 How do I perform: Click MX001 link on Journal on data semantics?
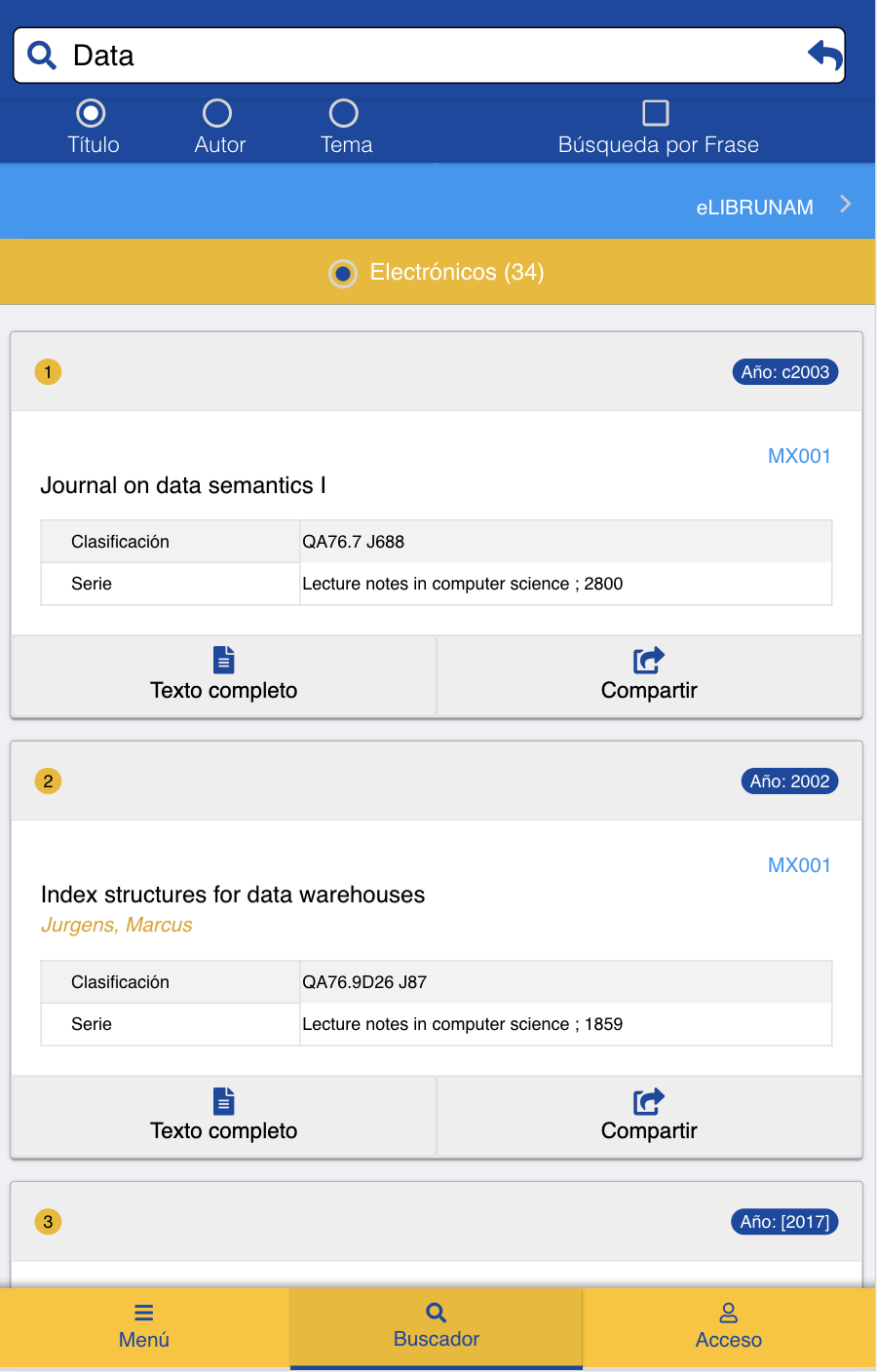coord(799,456)
